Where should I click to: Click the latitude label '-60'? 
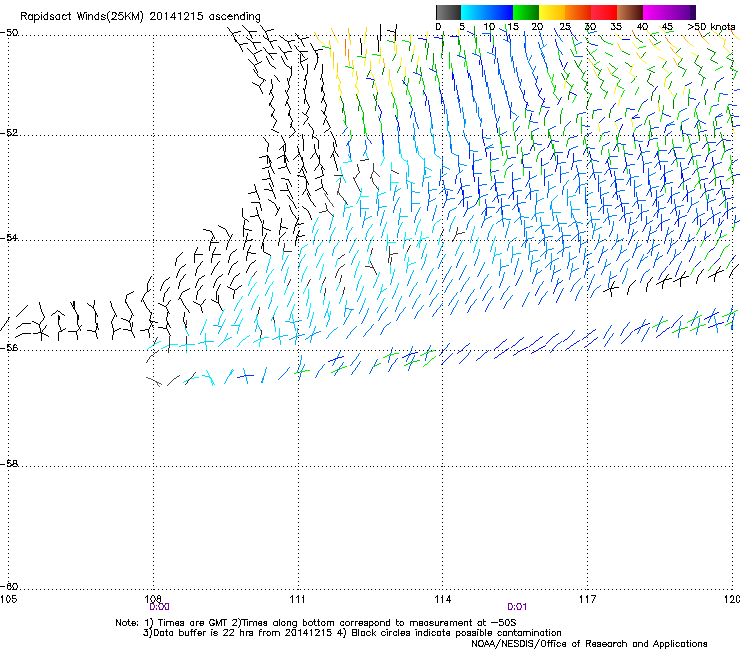pyautogui.click(x=9, y=586)
